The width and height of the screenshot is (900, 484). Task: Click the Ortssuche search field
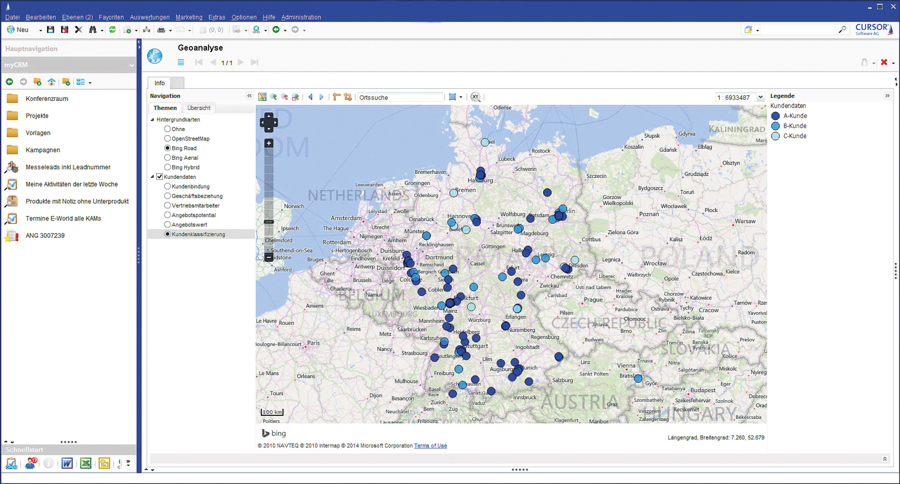point(398,97)
